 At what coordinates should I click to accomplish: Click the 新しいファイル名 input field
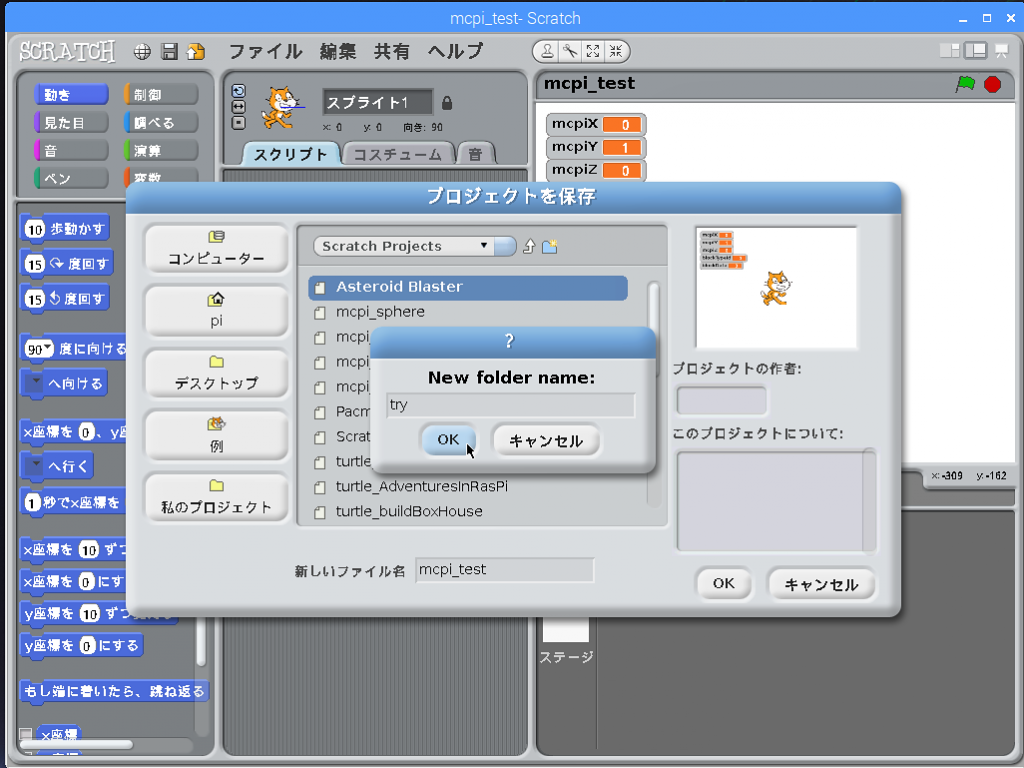(x=504, y=570)
